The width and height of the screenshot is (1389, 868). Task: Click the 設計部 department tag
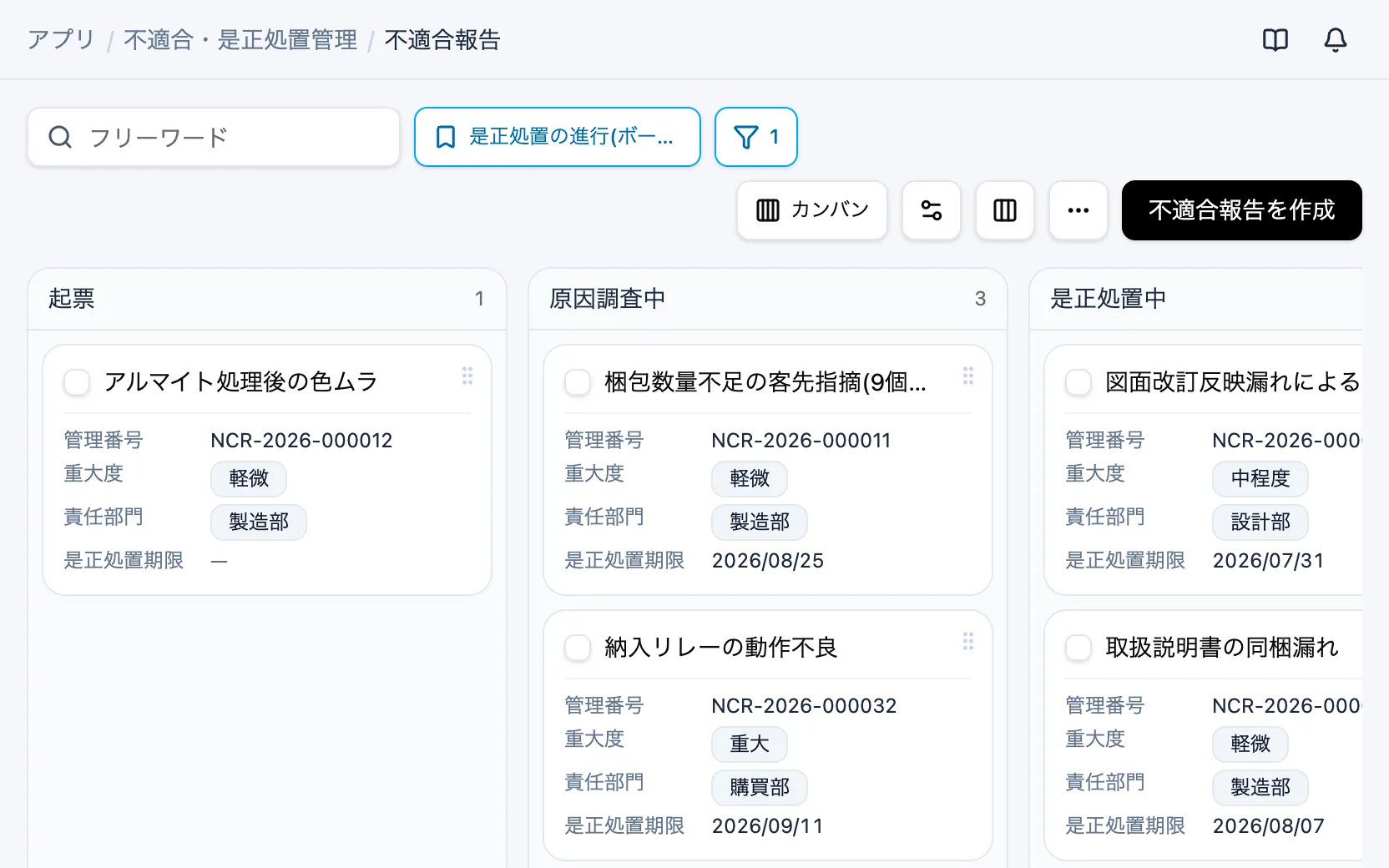1260,522
